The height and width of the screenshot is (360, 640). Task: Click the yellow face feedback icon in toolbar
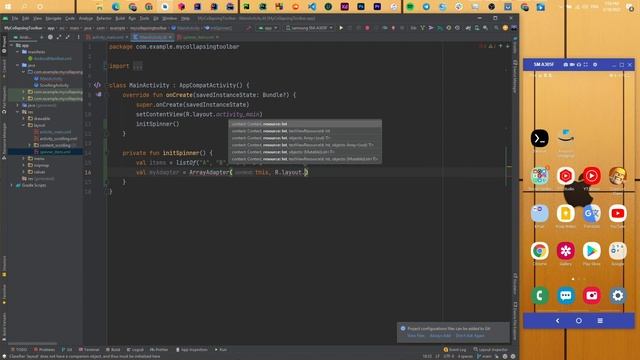click(505, 28)
